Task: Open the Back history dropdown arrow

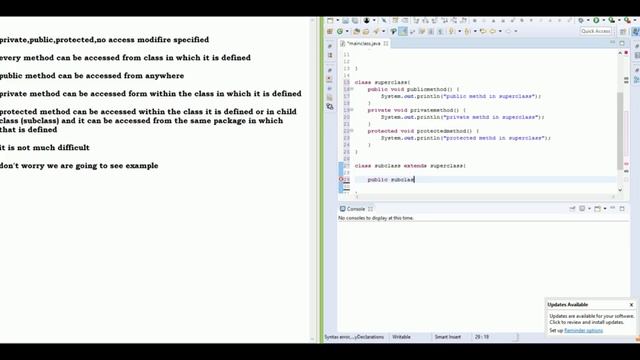Action: point(500,31)
